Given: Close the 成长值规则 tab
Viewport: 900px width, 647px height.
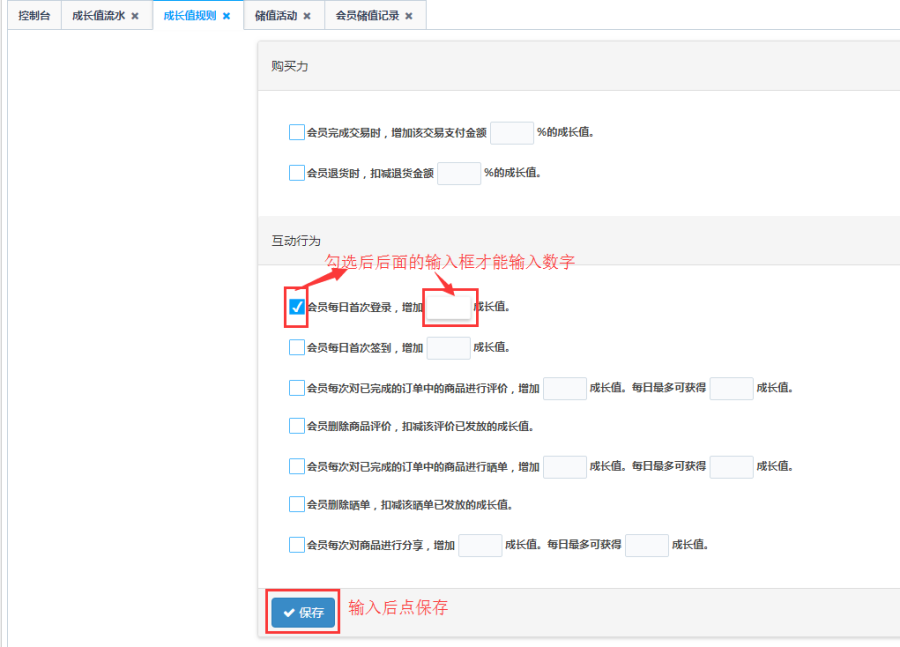Looking at the screenshot, I should (x=226, y=16).
